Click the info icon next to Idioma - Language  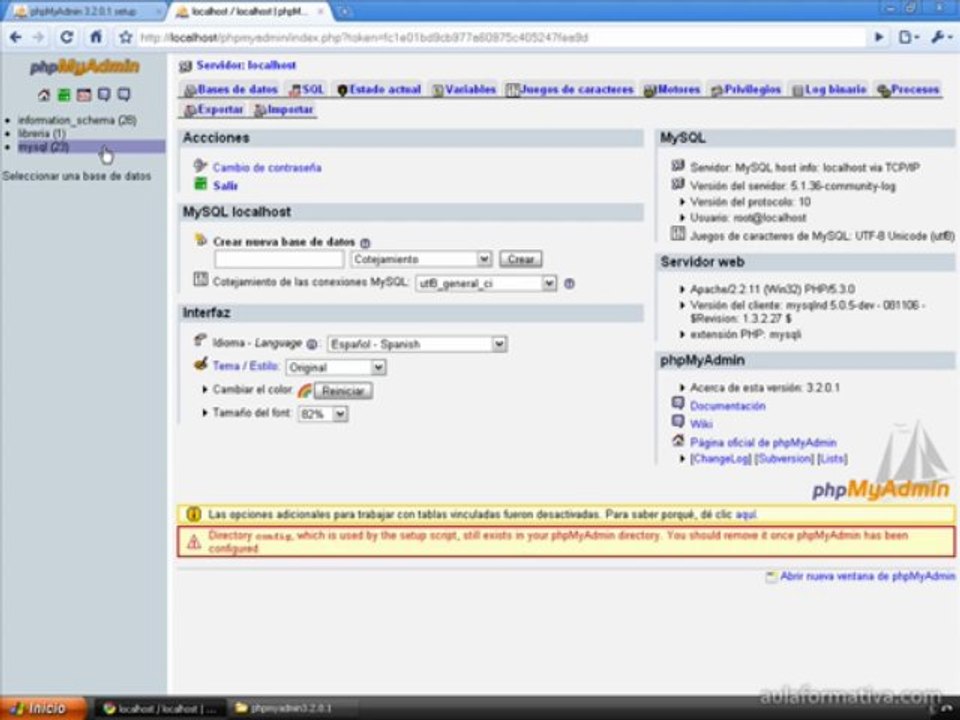click(x=312, y=345)
